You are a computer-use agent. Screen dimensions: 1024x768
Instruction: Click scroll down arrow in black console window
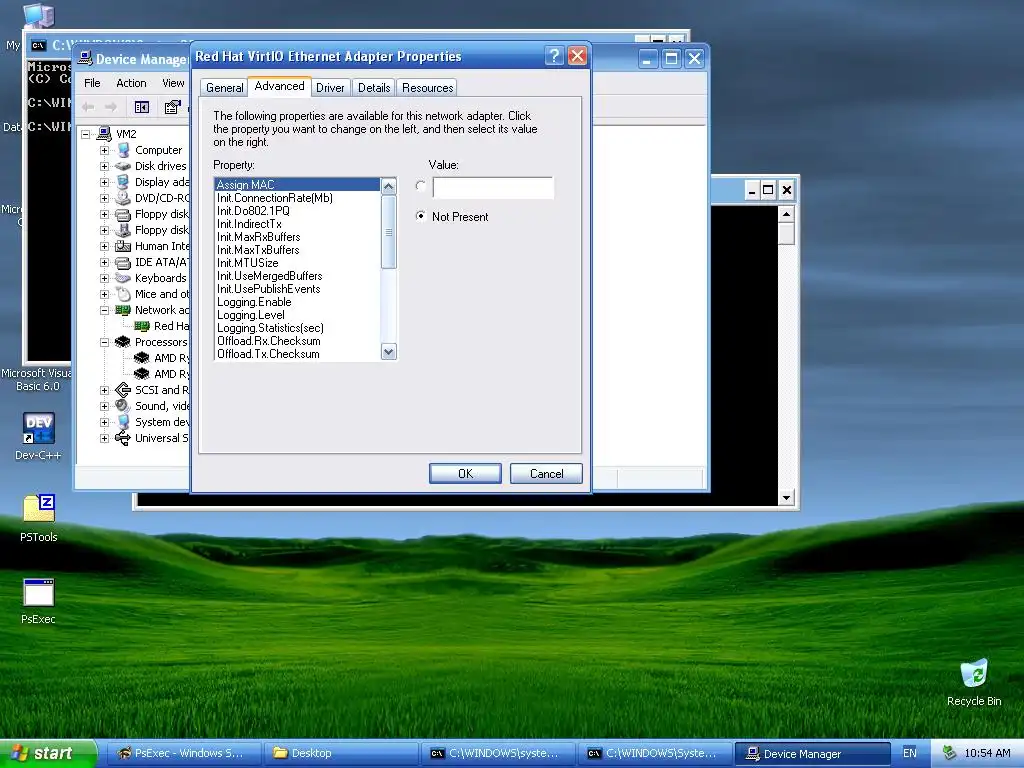coord(786,498)
